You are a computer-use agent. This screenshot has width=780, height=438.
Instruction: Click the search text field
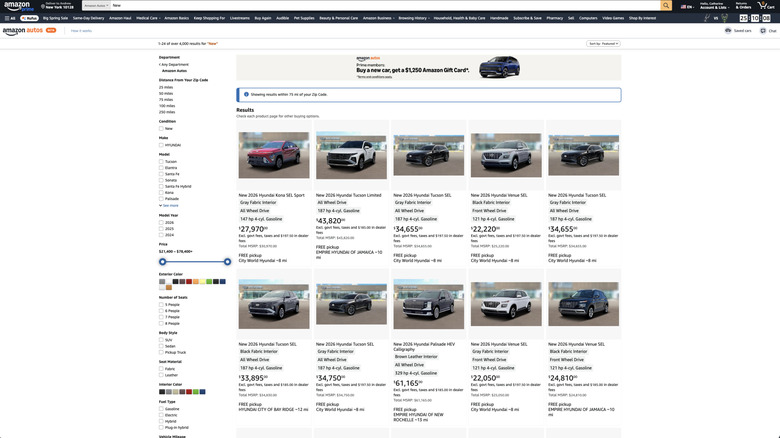coord(386,5)
